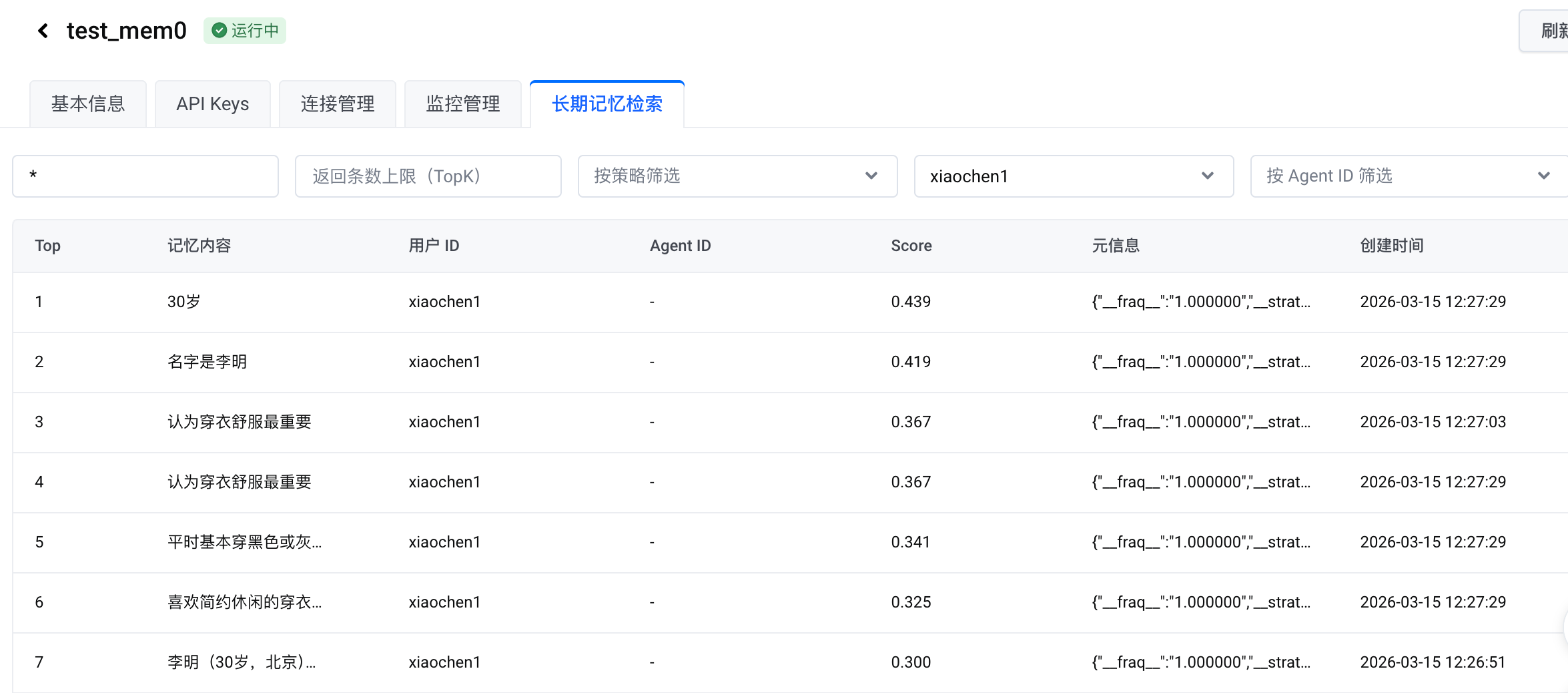Click the memory content 李明（30岁，北京）...
Screen dimensions: 1568x693
pos(242,662)
